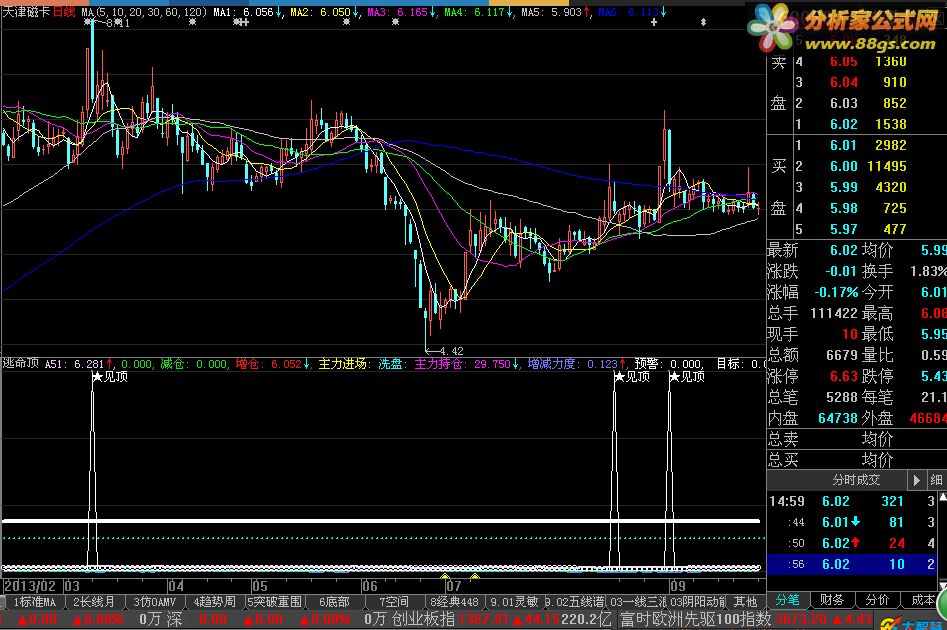Click the 逃命顶 indicator name
The width and height of the screenshot is (947, 630).
pyautogui.click(x=21, y=363)
